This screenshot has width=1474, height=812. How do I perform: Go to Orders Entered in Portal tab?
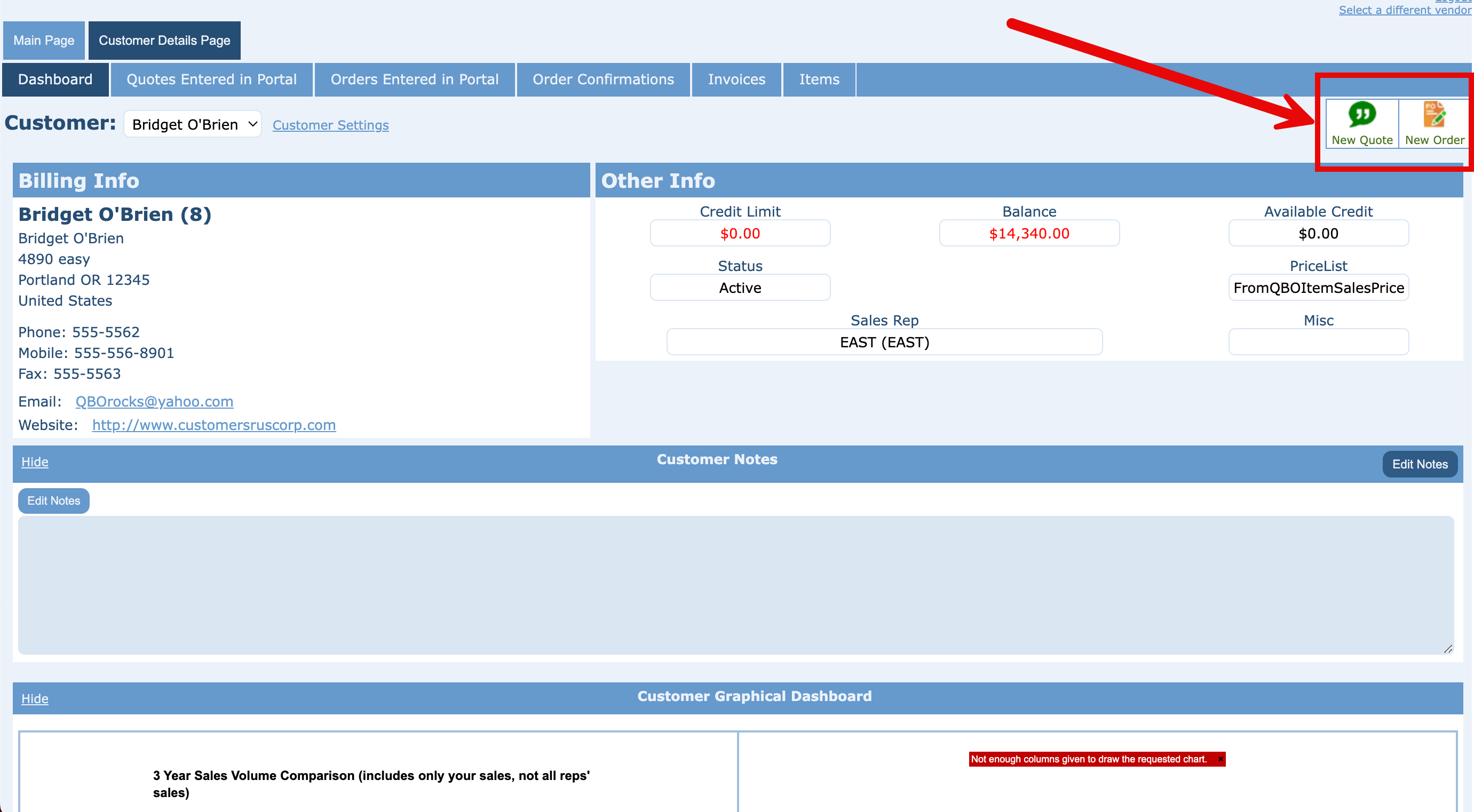pyautogui.click(x=414, y=79)
